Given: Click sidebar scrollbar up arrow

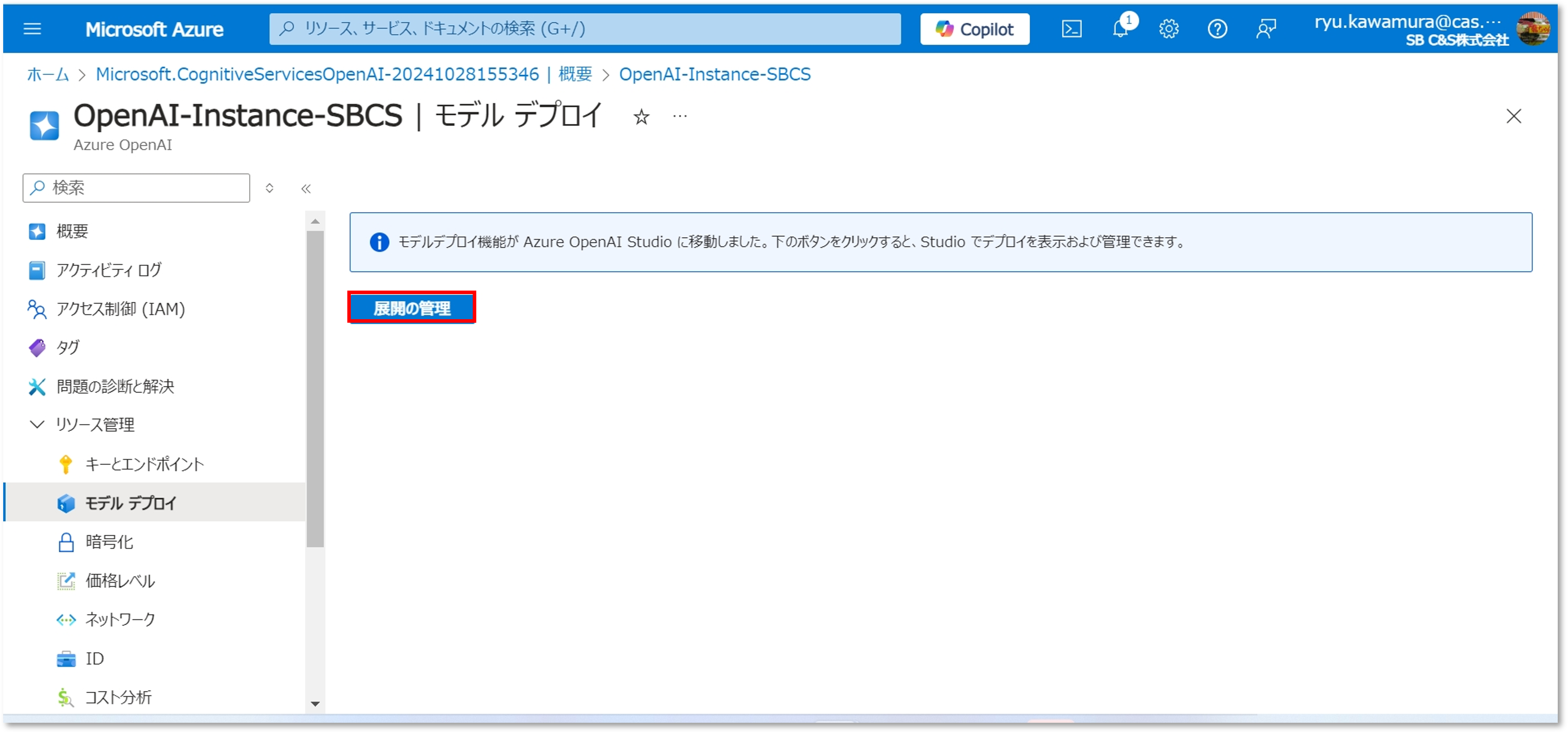Looking at the screenshot, I should click(x=315, y=221).
